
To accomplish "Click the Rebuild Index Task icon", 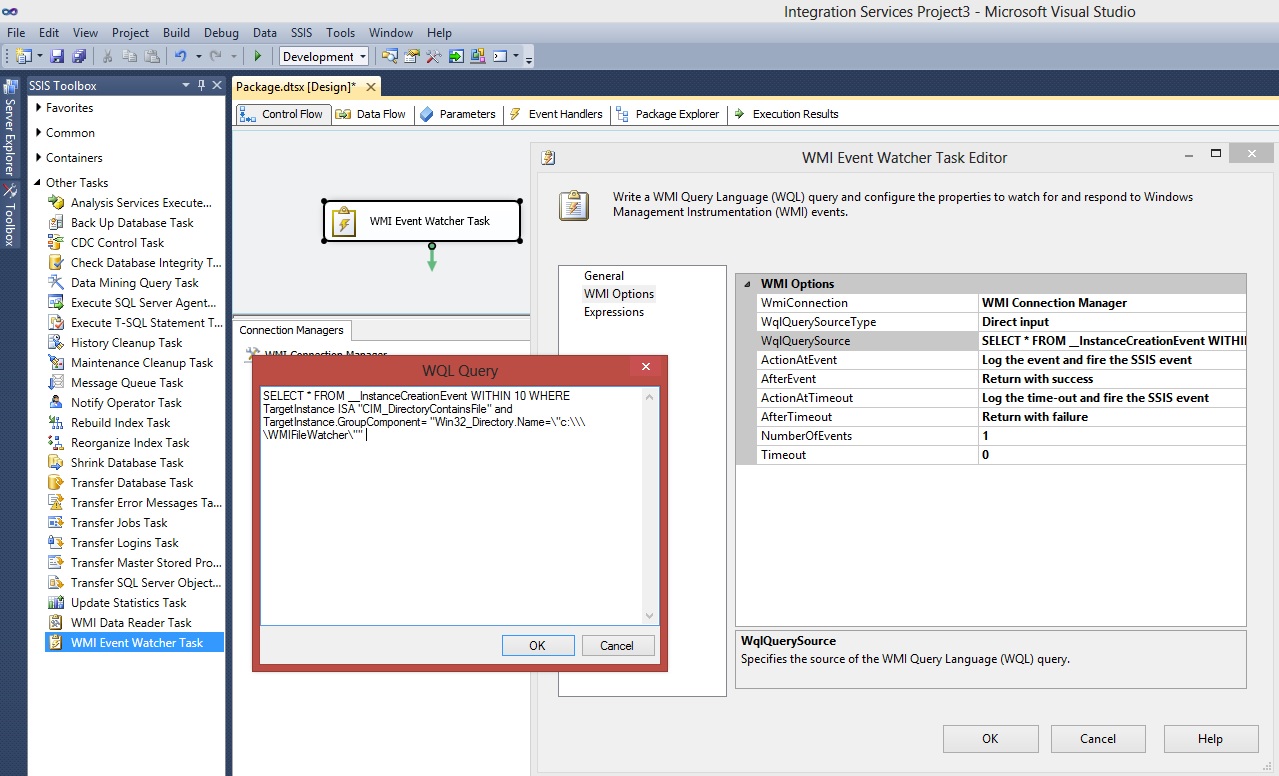I will click(56, 423).
